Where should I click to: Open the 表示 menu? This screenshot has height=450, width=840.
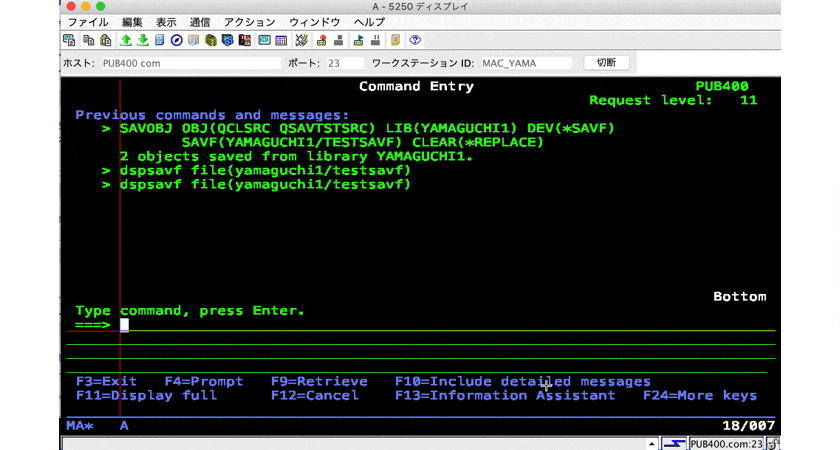coord(166,22)
